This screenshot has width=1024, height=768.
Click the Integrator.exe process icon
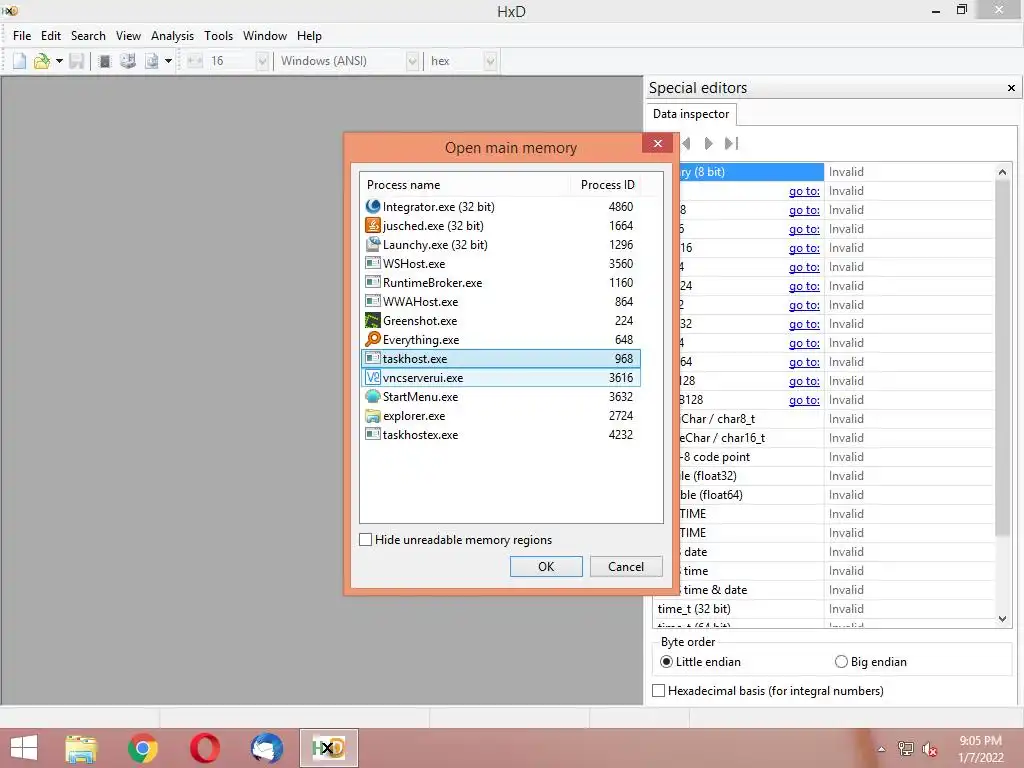click(x=373, y=206)
